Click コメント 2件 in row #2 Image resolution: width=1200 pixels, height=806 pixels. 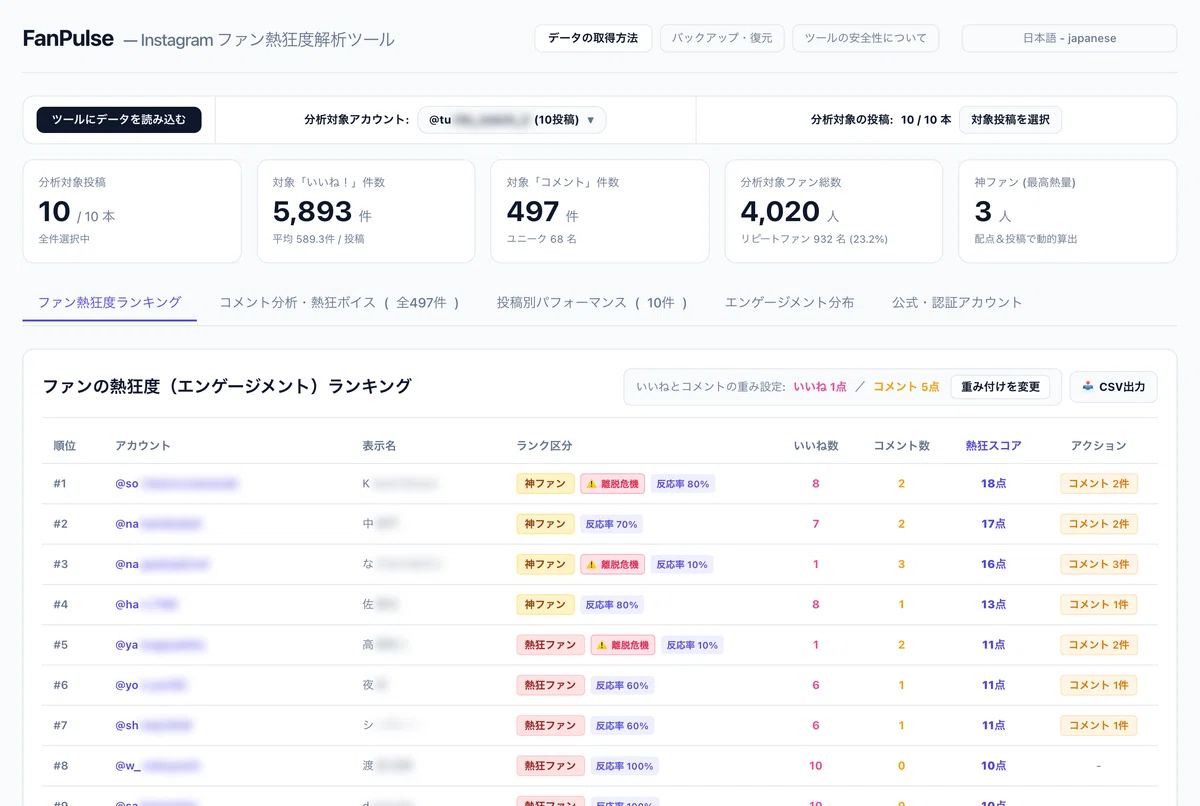1099,524
